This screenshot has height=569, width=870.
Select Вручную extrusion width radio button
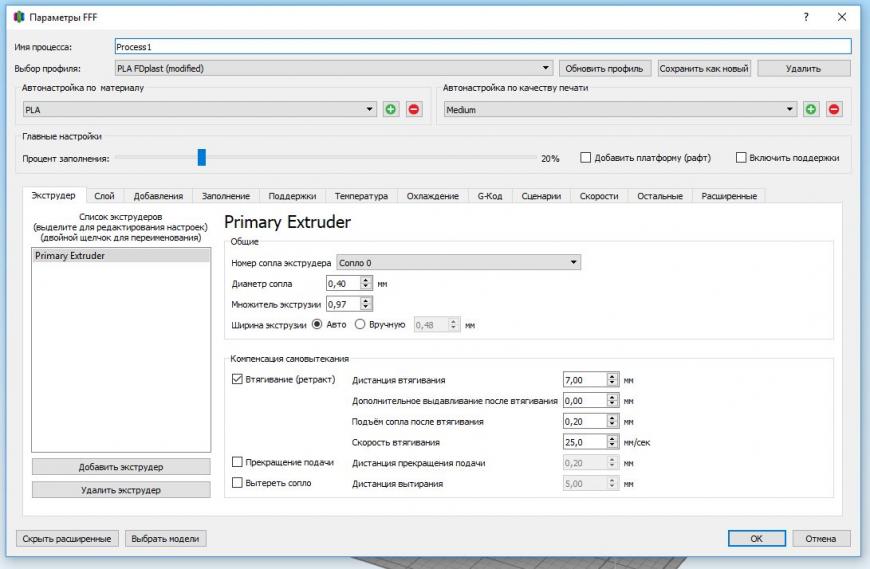click(360, 324)
